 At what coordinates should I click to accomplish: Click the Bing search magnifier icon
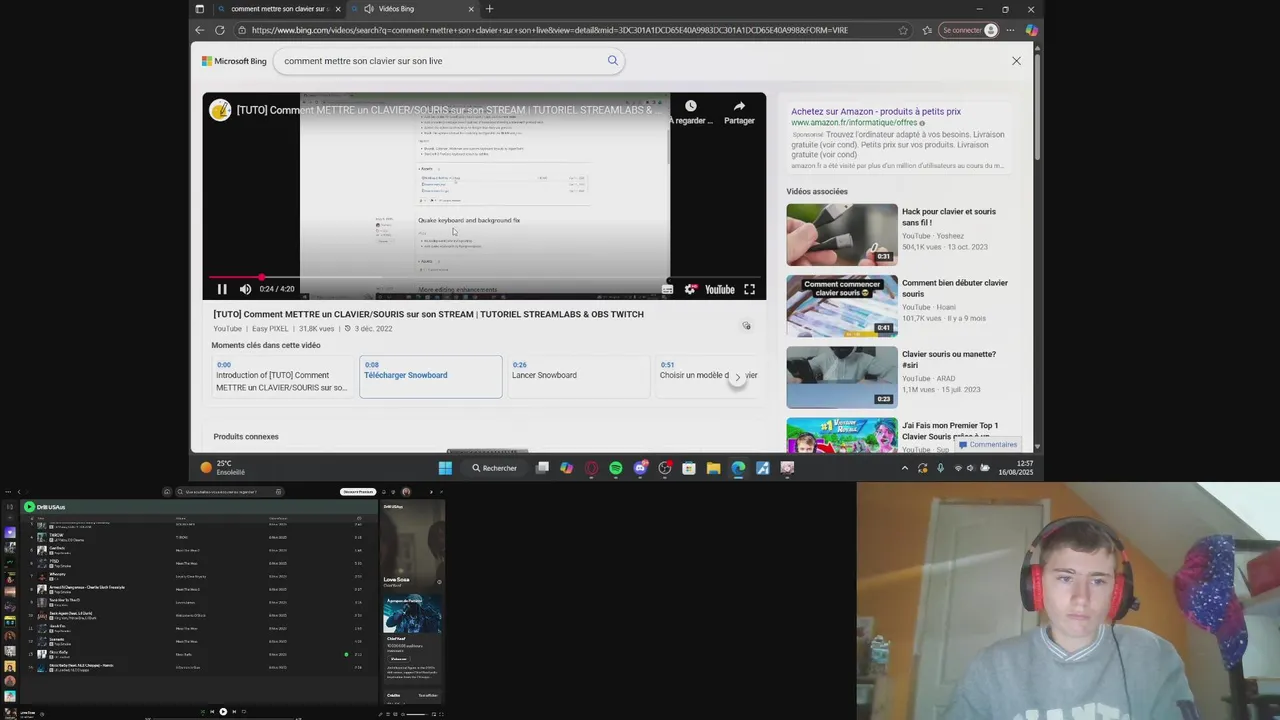pos(613,60)
